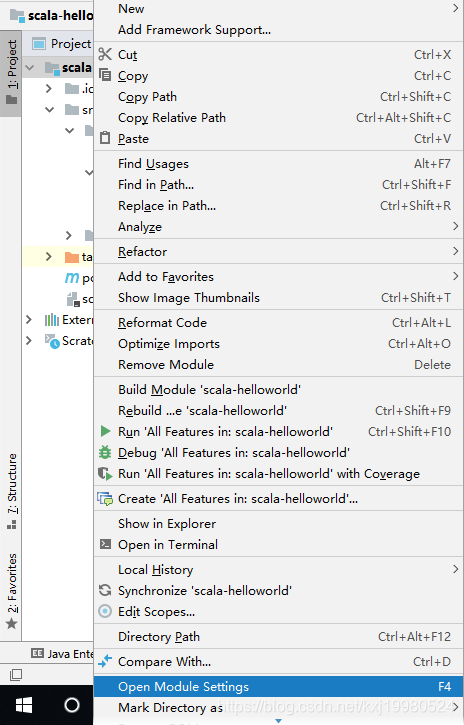Choose Show in Explorer
464x725 pixels.
coord(279,523)
